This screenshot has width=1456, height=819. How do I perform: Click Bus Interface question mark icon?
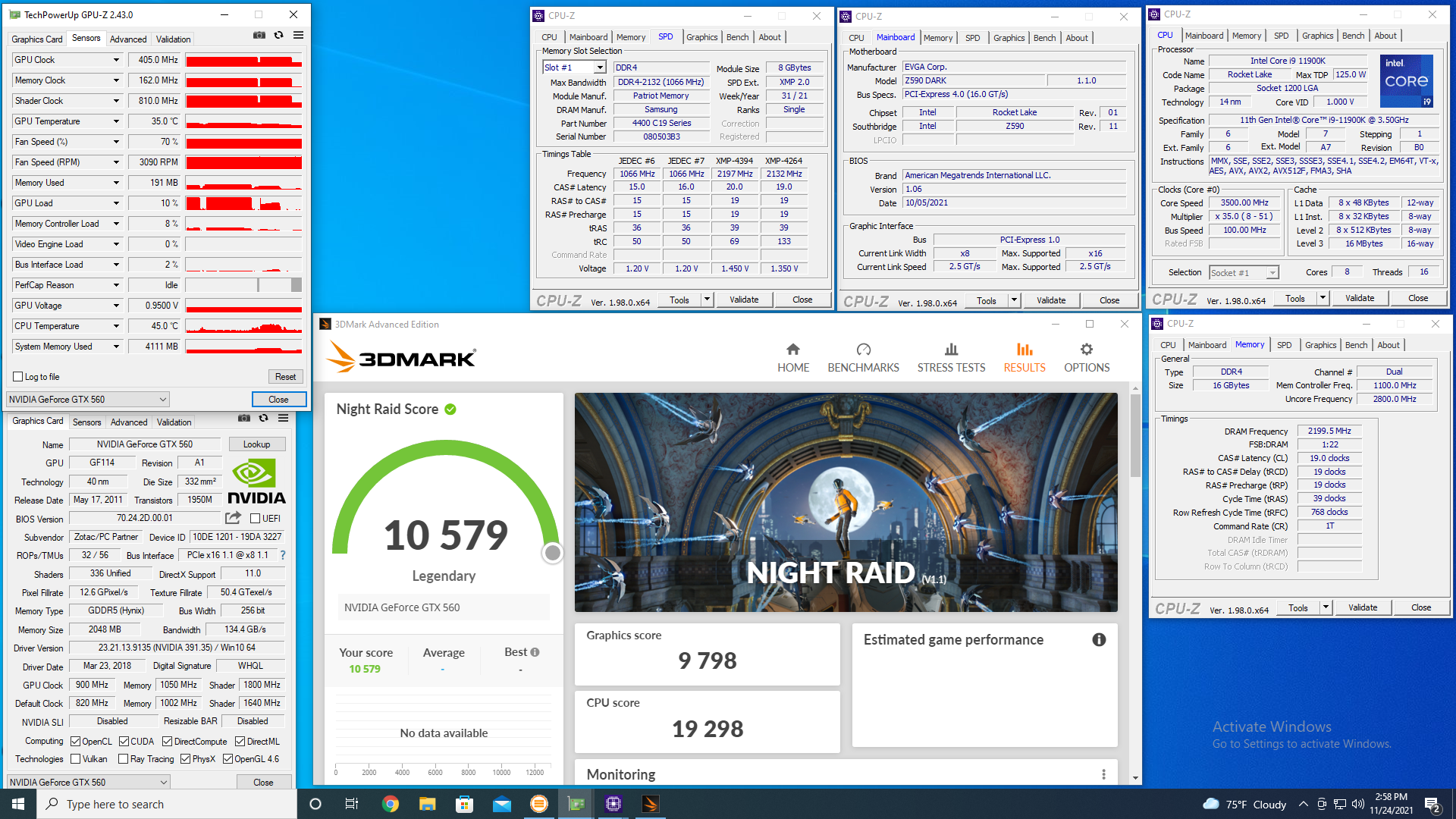click(283, 555)
